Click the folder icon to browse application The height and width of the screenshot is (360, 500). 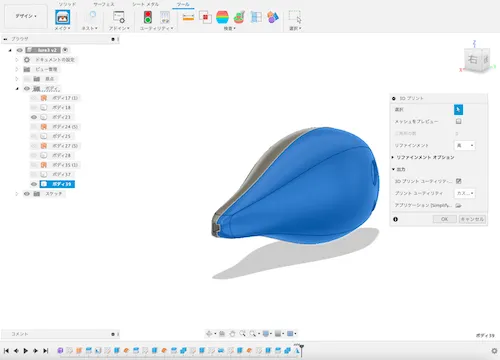[x=458, y=205]
